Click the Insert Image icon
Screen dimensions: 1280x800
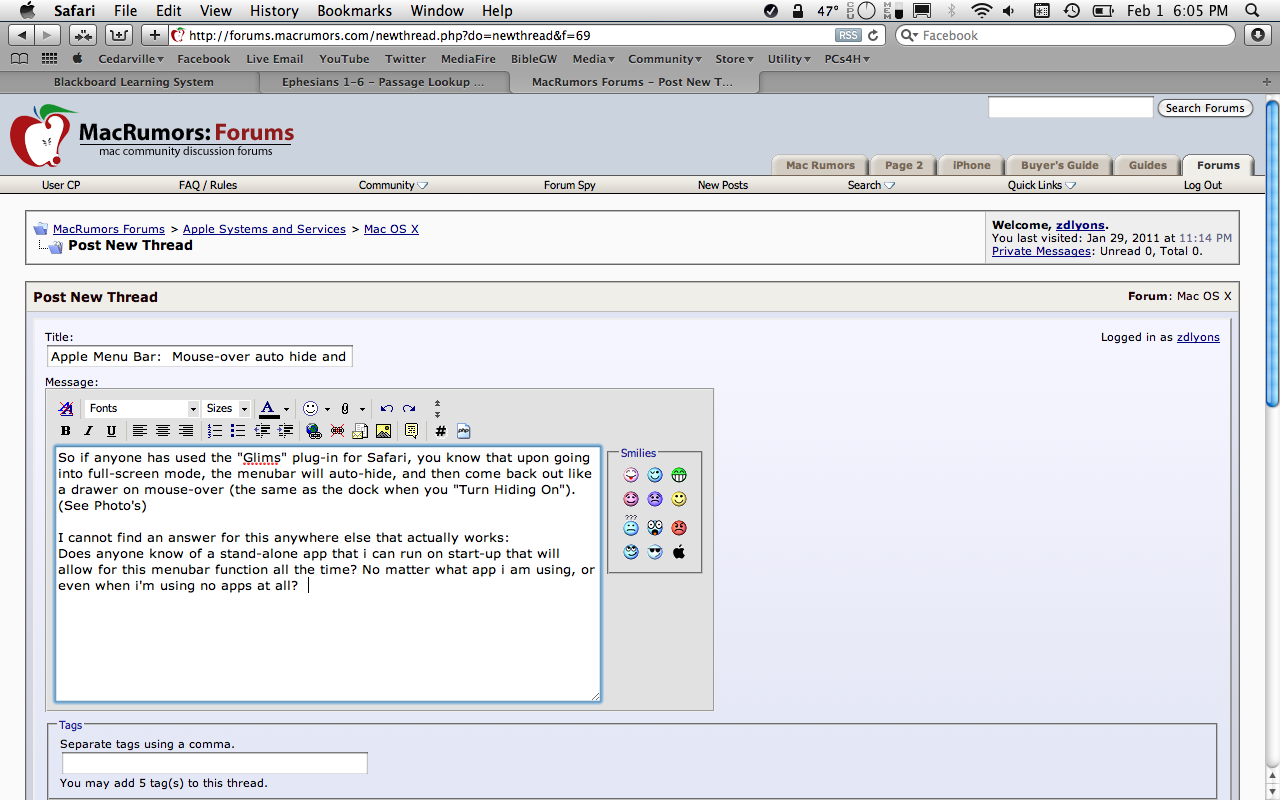[383, 431]
